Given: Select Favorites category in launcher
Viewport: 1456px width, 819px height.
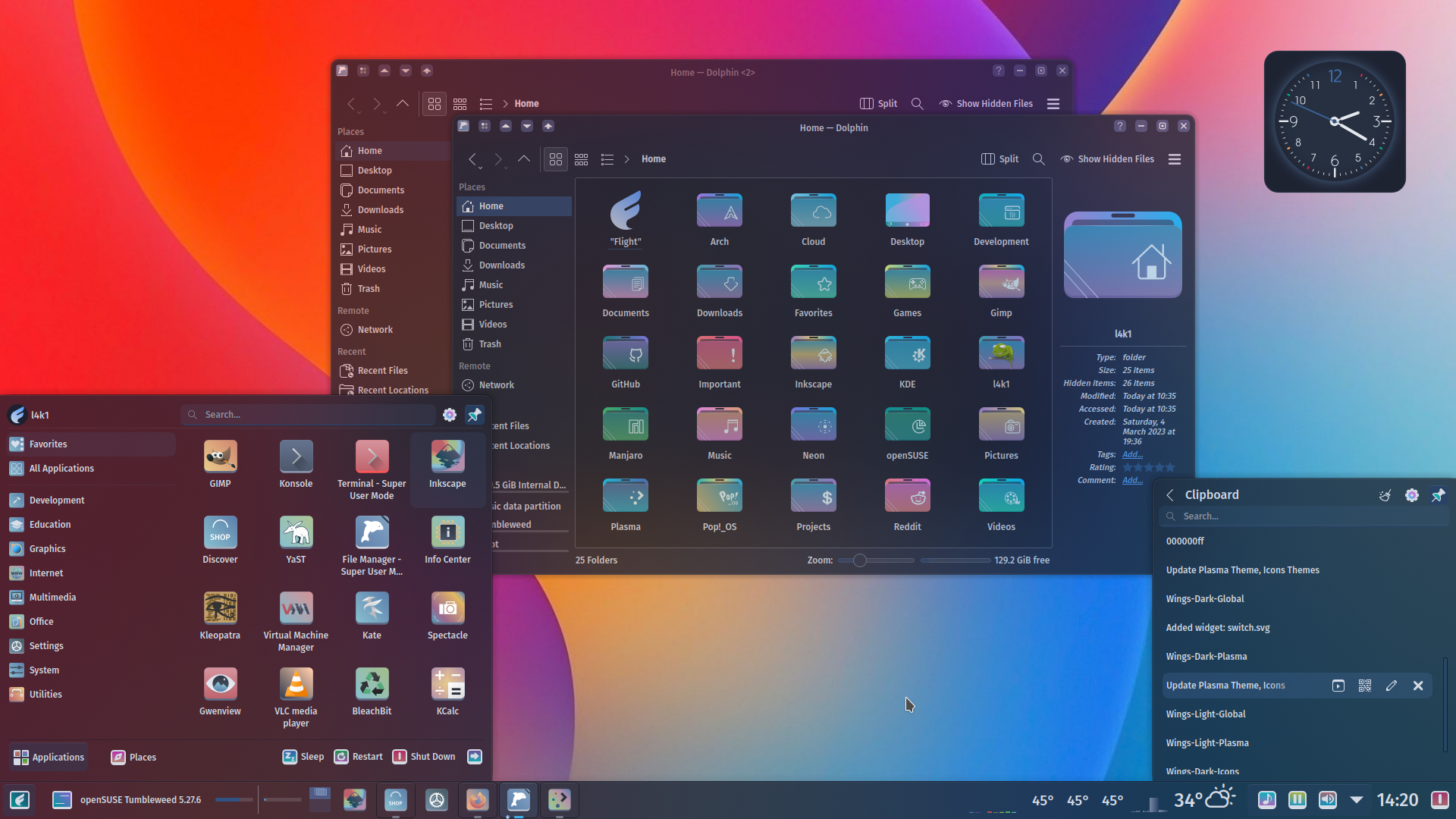Looking at the screenshot, I should point(91,444).
